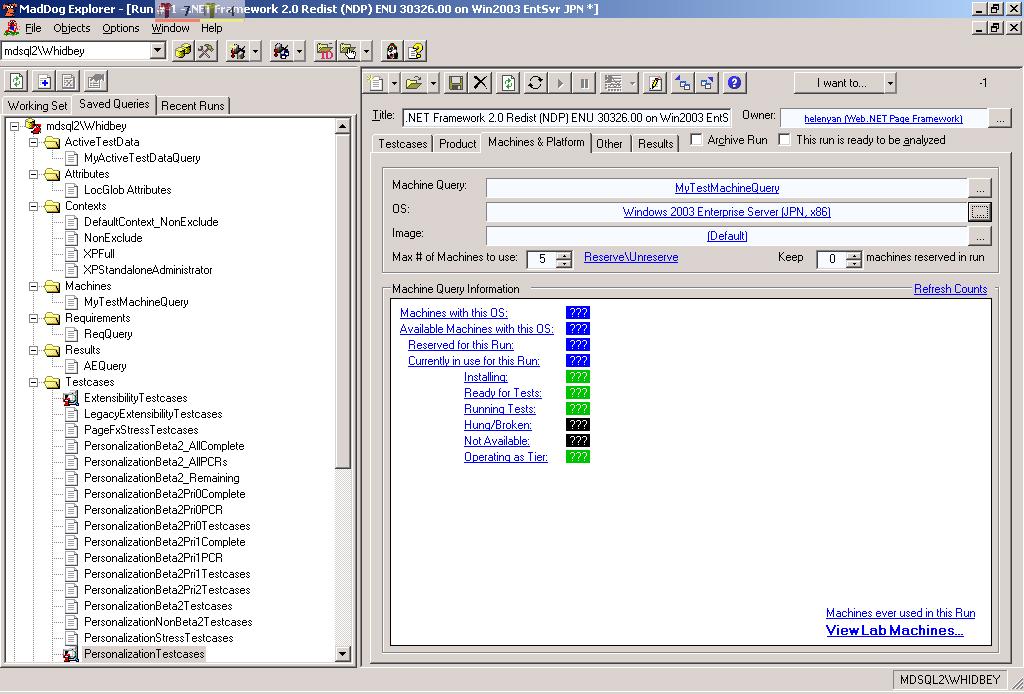This screenshot has height=694, width=1024.
Task: Open the mdsql2\Whidbey database dropdown
Action: click(157, 50)
